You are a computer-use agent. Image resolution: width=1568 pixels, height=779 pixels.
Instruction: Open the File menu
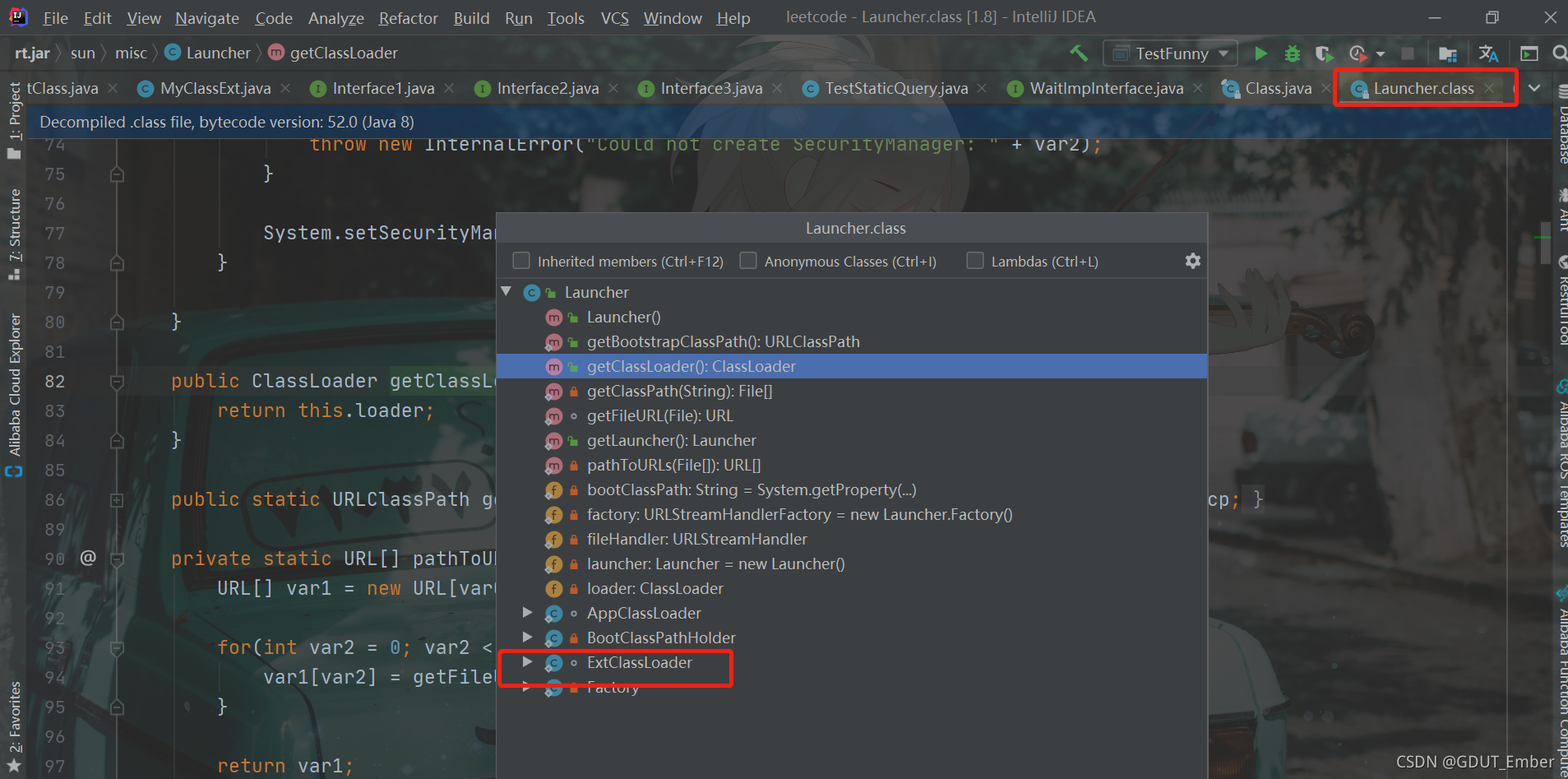coord(55,18)
